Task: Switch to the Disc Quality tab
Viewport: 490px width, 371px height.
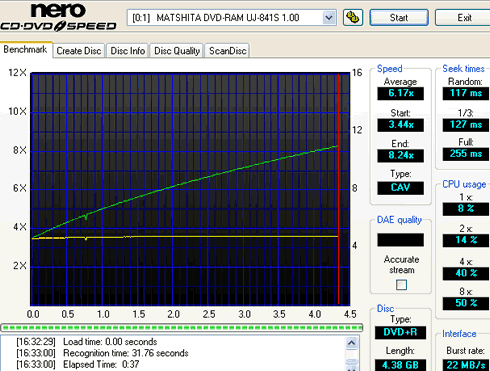Action: point(177,51)
